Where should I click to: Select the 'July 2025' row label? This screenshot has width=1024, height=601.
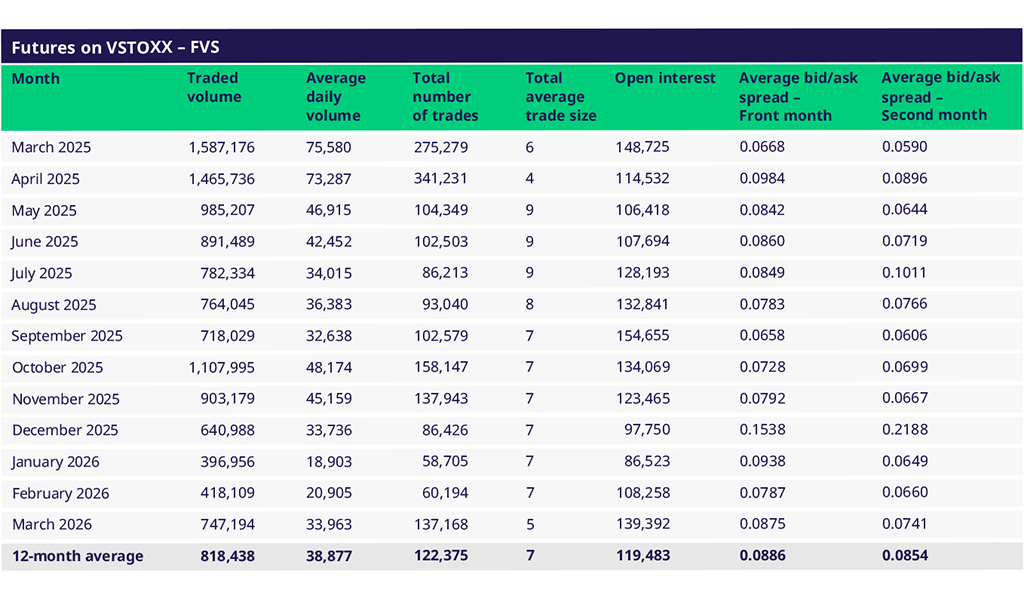tap(42, 273)
